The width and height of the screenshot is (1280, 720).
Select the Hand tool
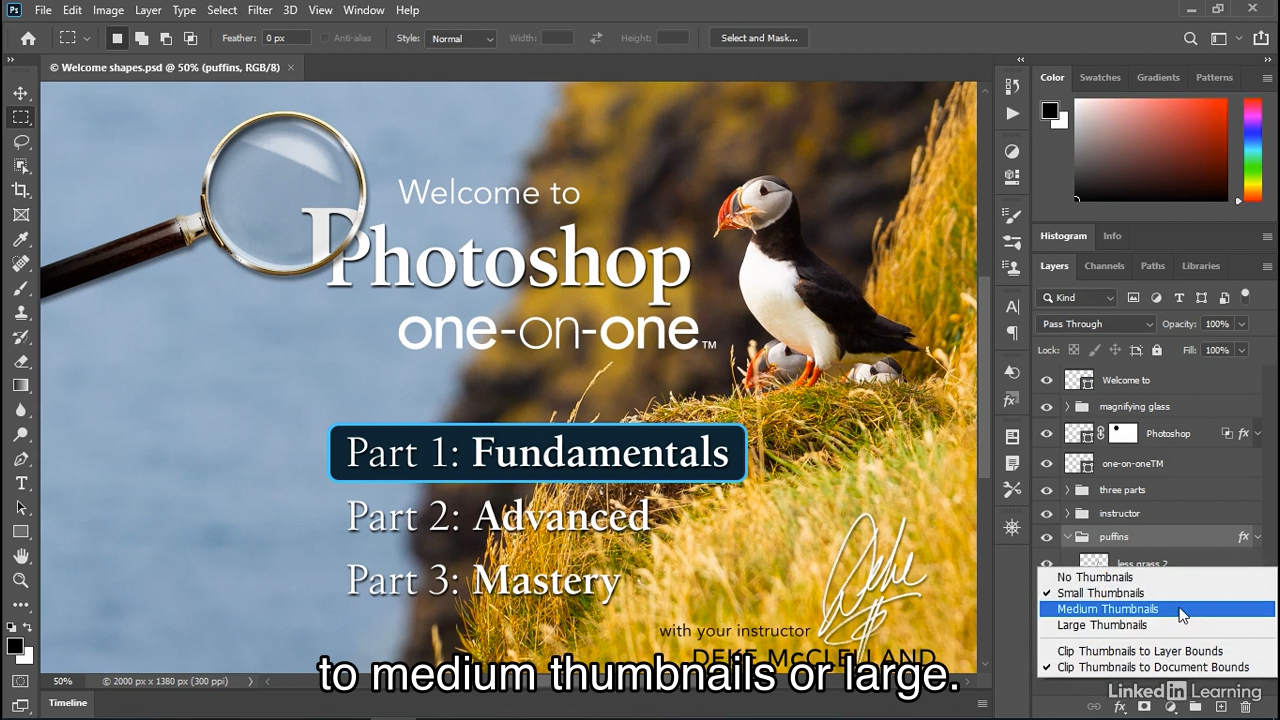point(21,556)
